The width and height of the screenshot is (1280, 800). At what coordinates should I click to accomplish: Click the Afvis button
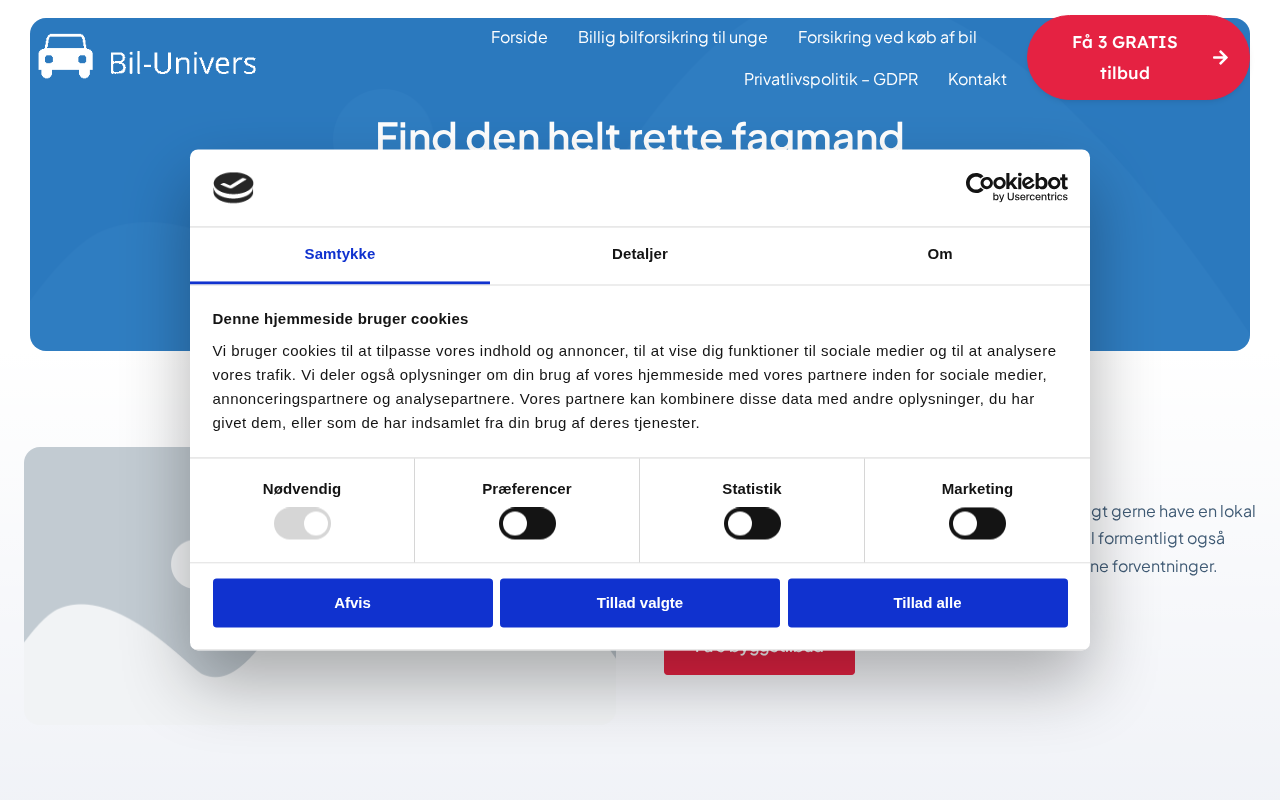click(x=353, y=603)
